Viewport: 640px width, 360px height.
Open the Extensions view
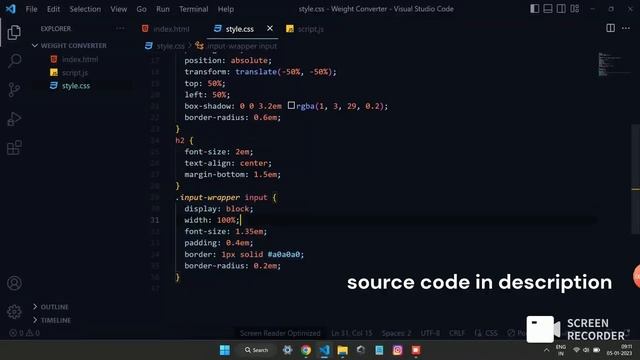click(14, 148)
